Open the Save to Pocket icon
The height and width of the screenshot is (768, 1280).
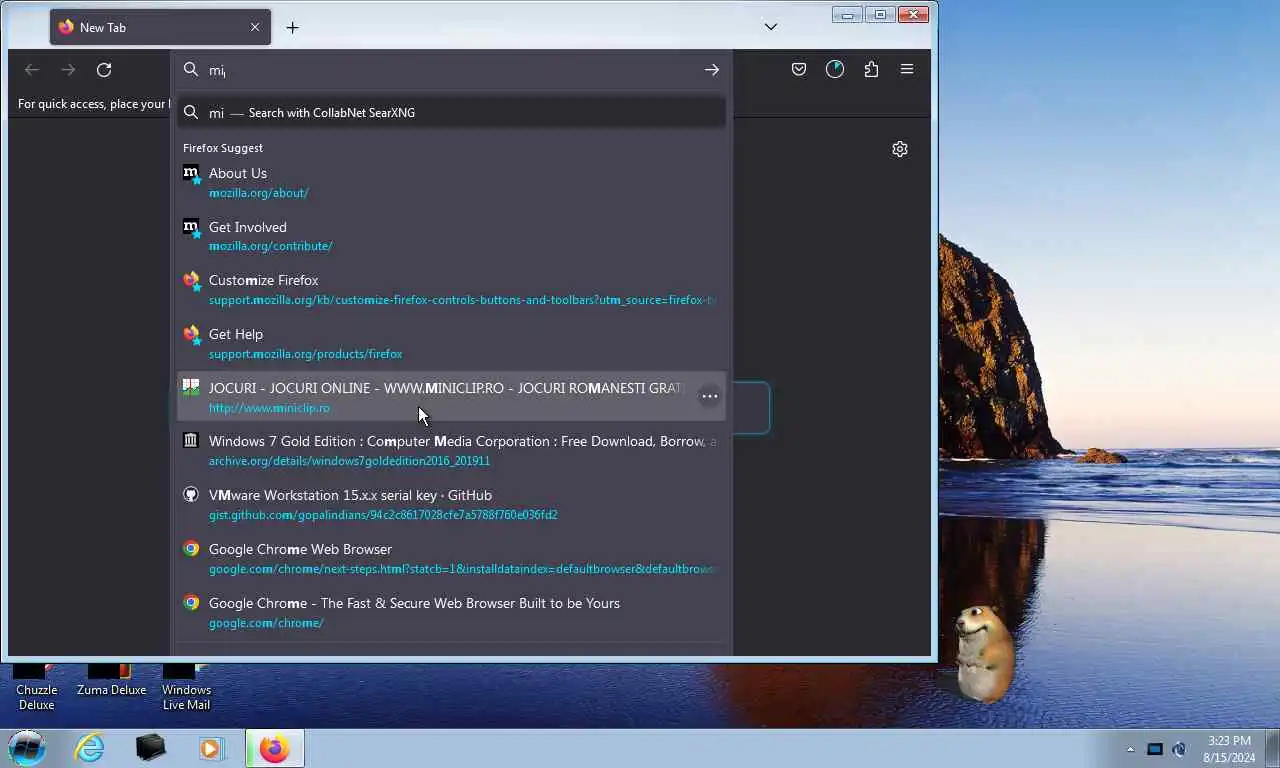coord(799,69)
